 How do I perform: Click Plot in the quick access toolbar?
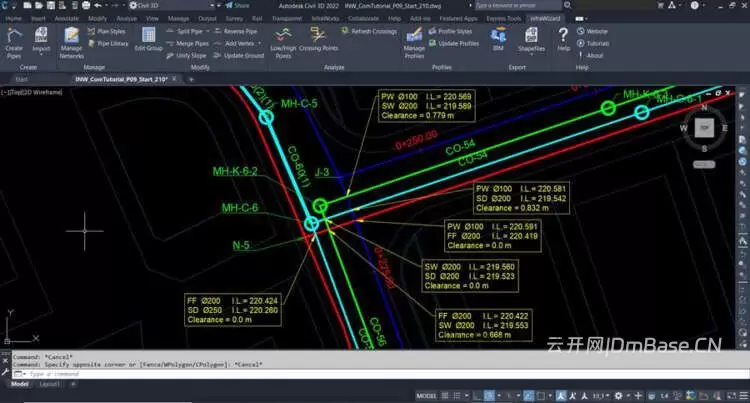86,5
